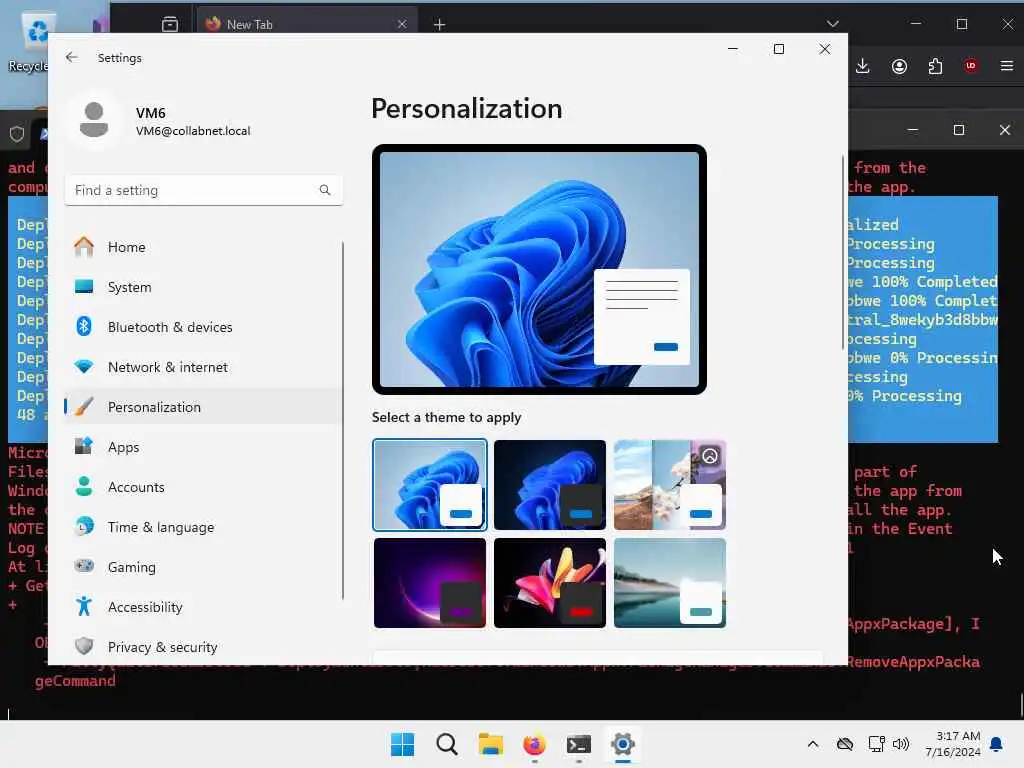This screenshot has width=1024, height=768.
Task: Click the search magnifier in Find a setting
Action: [325, 190]
